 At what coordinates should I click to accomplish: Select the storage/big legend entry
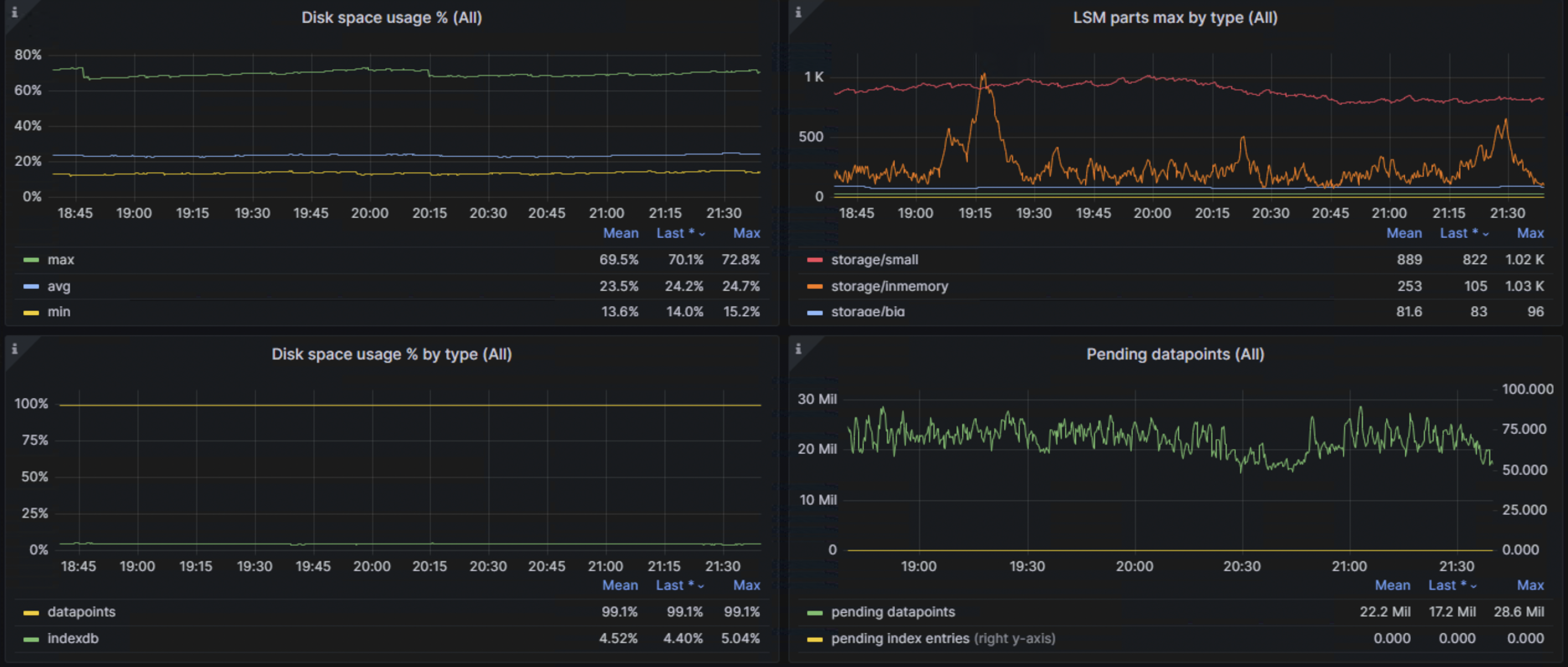click(868, 311)
